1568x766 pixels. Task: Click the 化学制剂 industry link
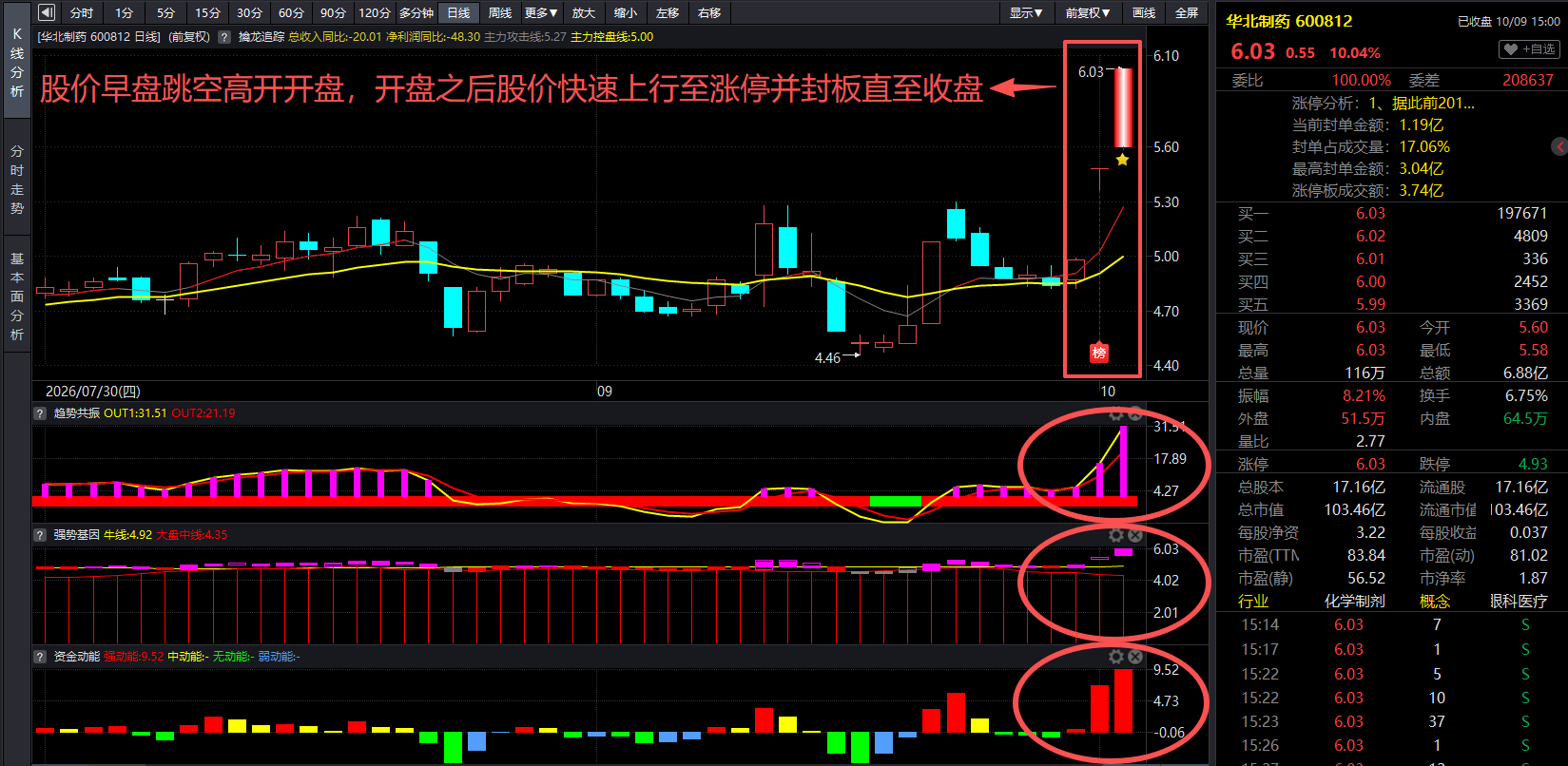tap(1355, 601)
